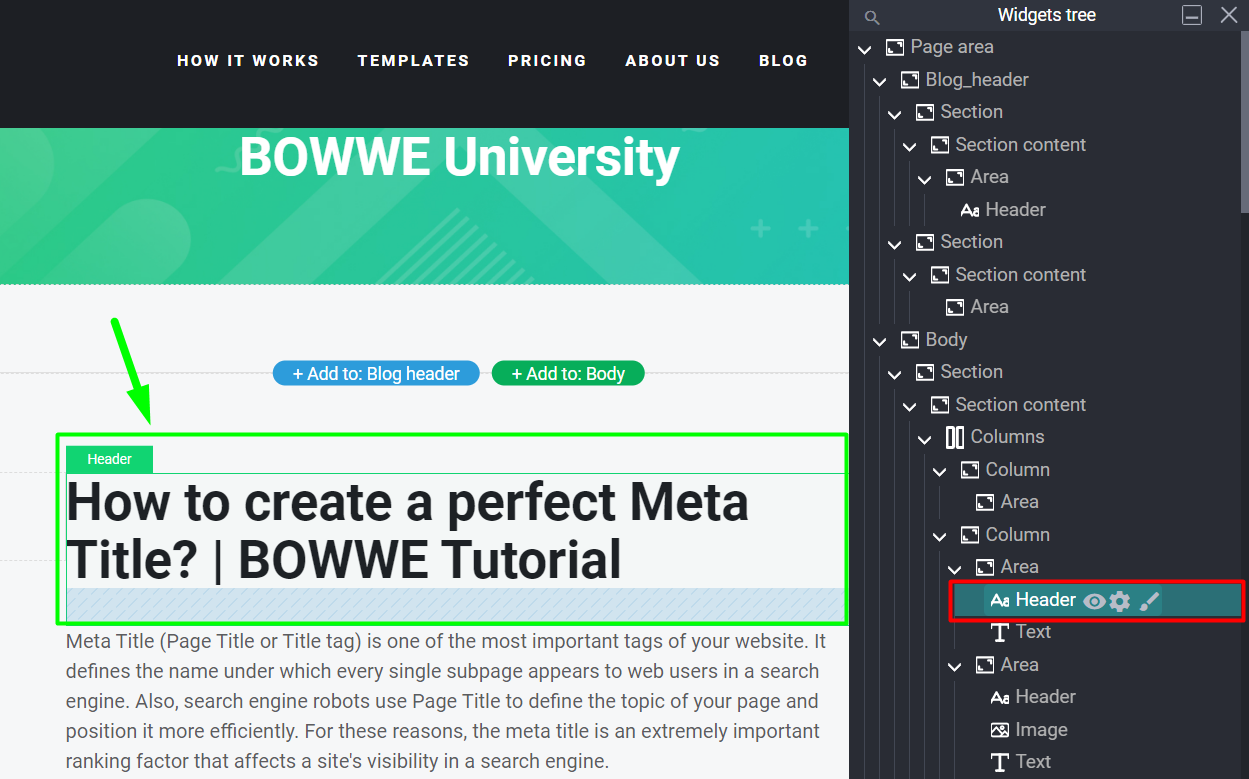Click the Blog_header widget icon
The image size is (1249, 779).
pos(910,80)
